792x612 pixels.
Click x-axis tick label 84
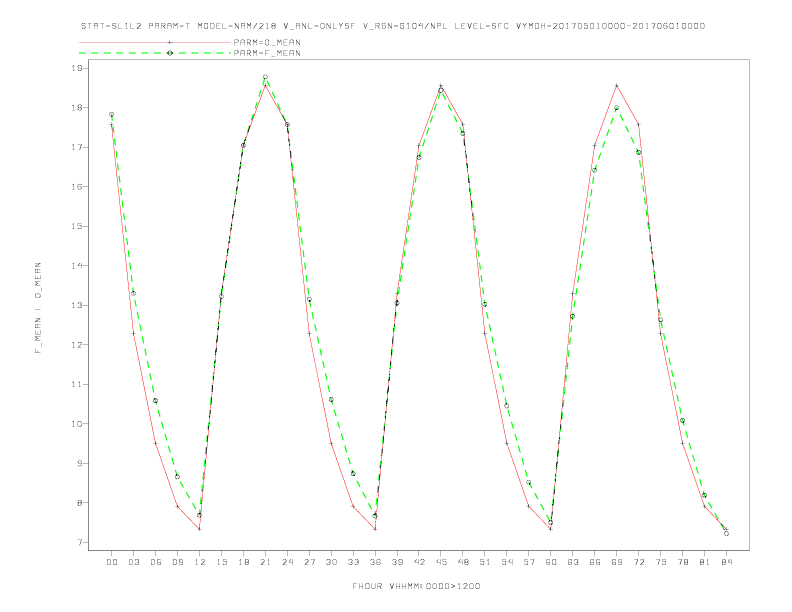[726, 562]
